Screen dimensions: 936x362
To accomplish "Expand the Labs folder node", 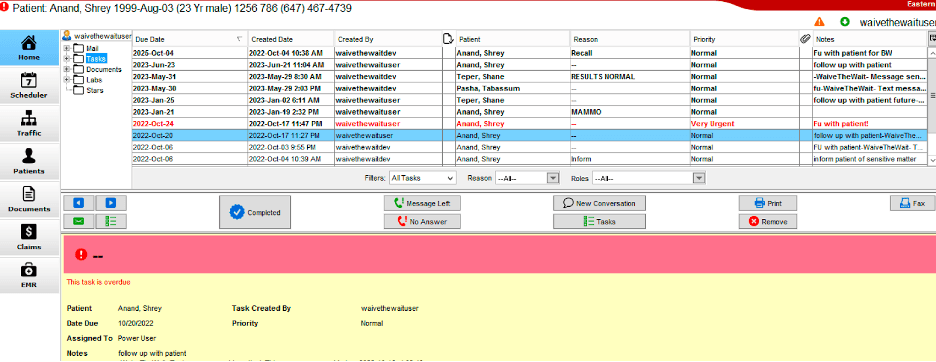I will coord(66,79).
